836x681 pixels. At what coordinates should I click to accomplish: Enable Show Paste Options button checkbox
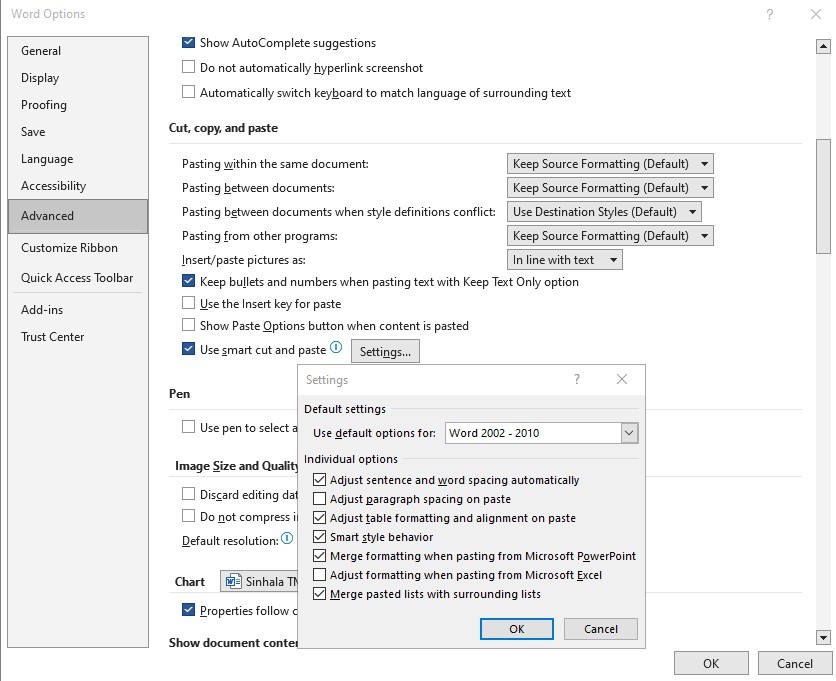point(188,324)
